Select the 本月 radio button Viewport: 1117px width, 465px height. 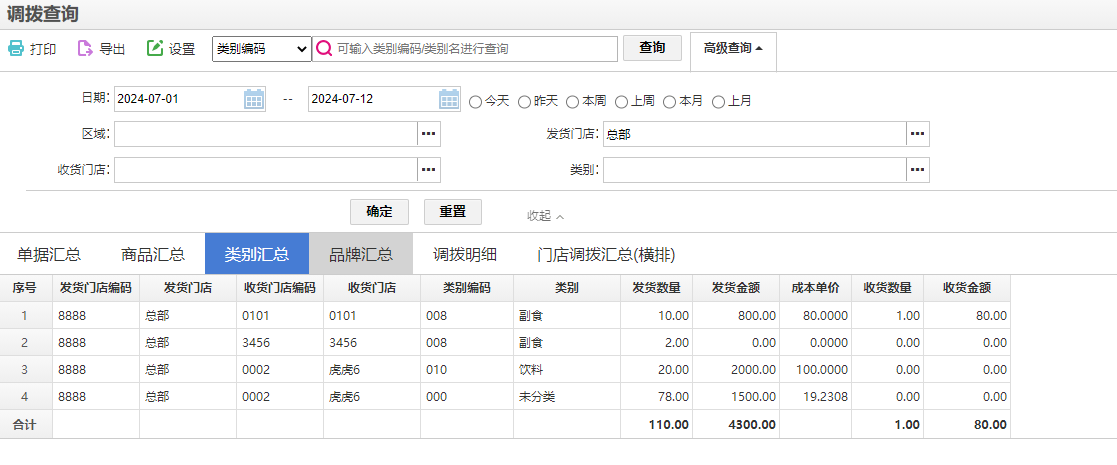pyautogui.click(x=670, y=102)
